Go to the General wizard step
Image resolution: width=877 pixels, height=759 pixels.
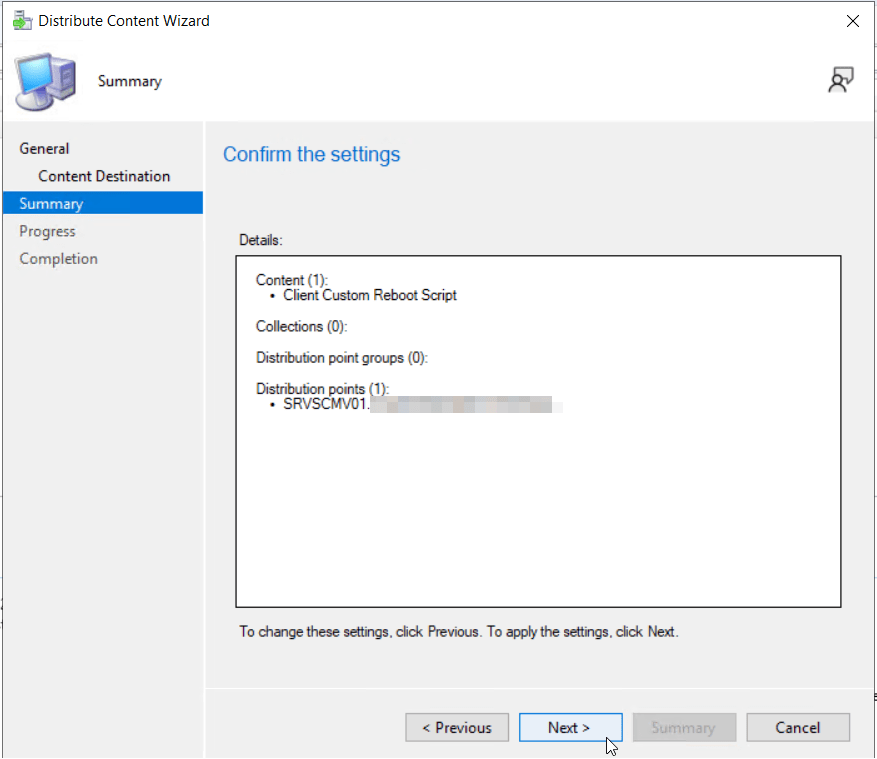45,149
